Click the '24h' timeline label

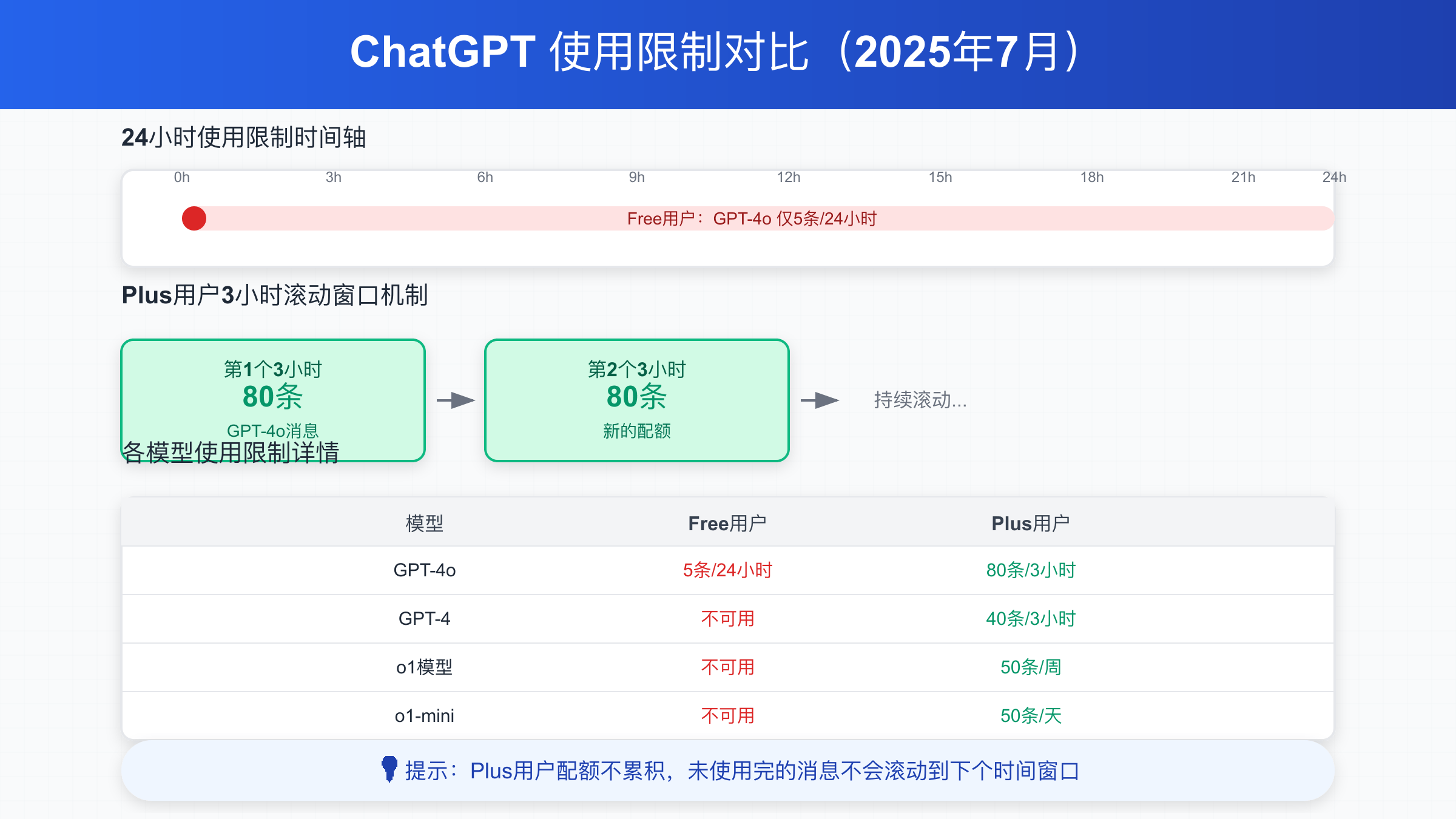pyautogui.click(x=1334, y=177)
